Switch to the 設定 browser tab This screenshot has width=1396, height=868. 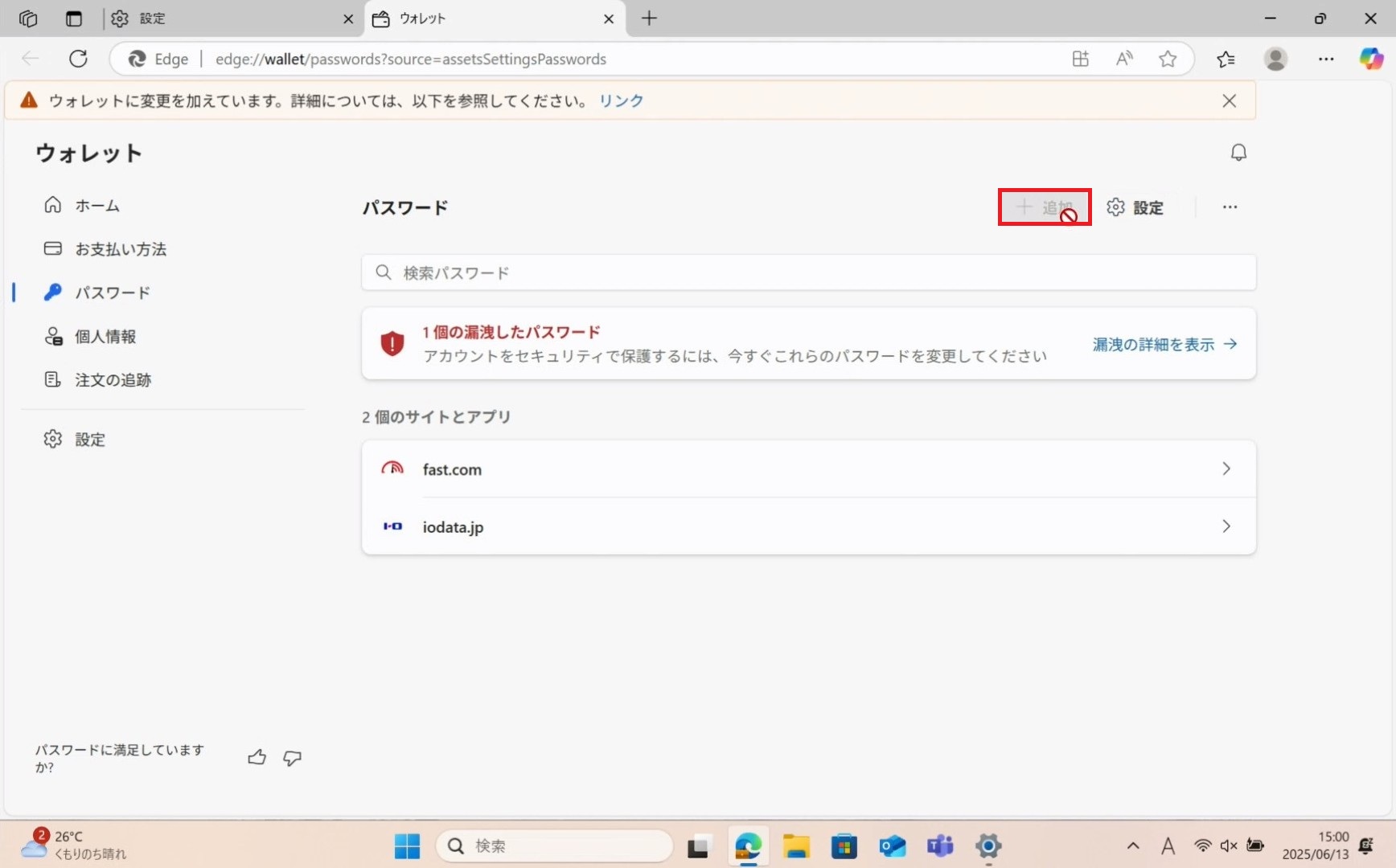(225, 18)
